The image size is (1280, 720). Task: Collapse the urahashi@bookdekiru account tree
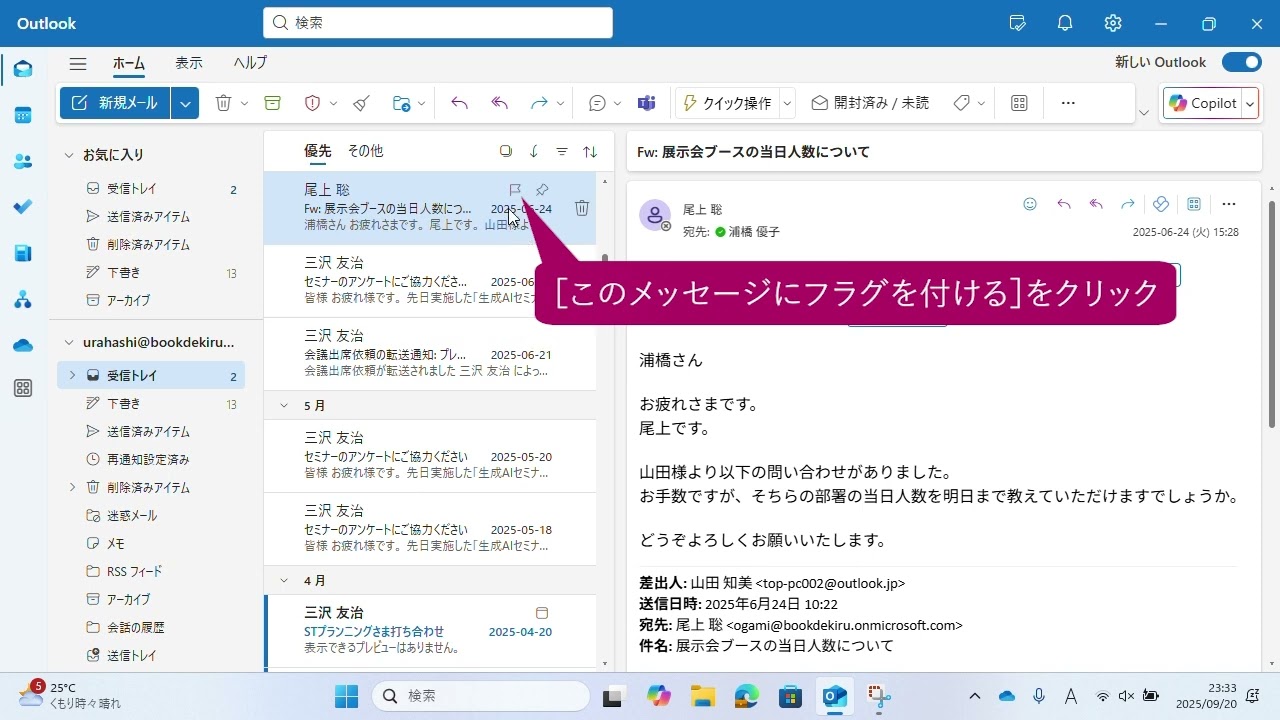click(69, 342)
